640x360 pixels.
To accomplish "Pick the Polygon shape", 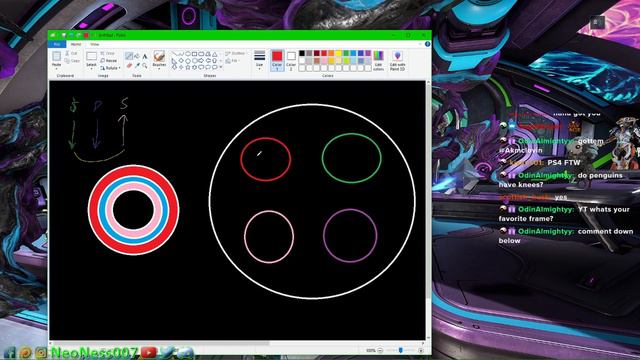I will coord(208,54).
